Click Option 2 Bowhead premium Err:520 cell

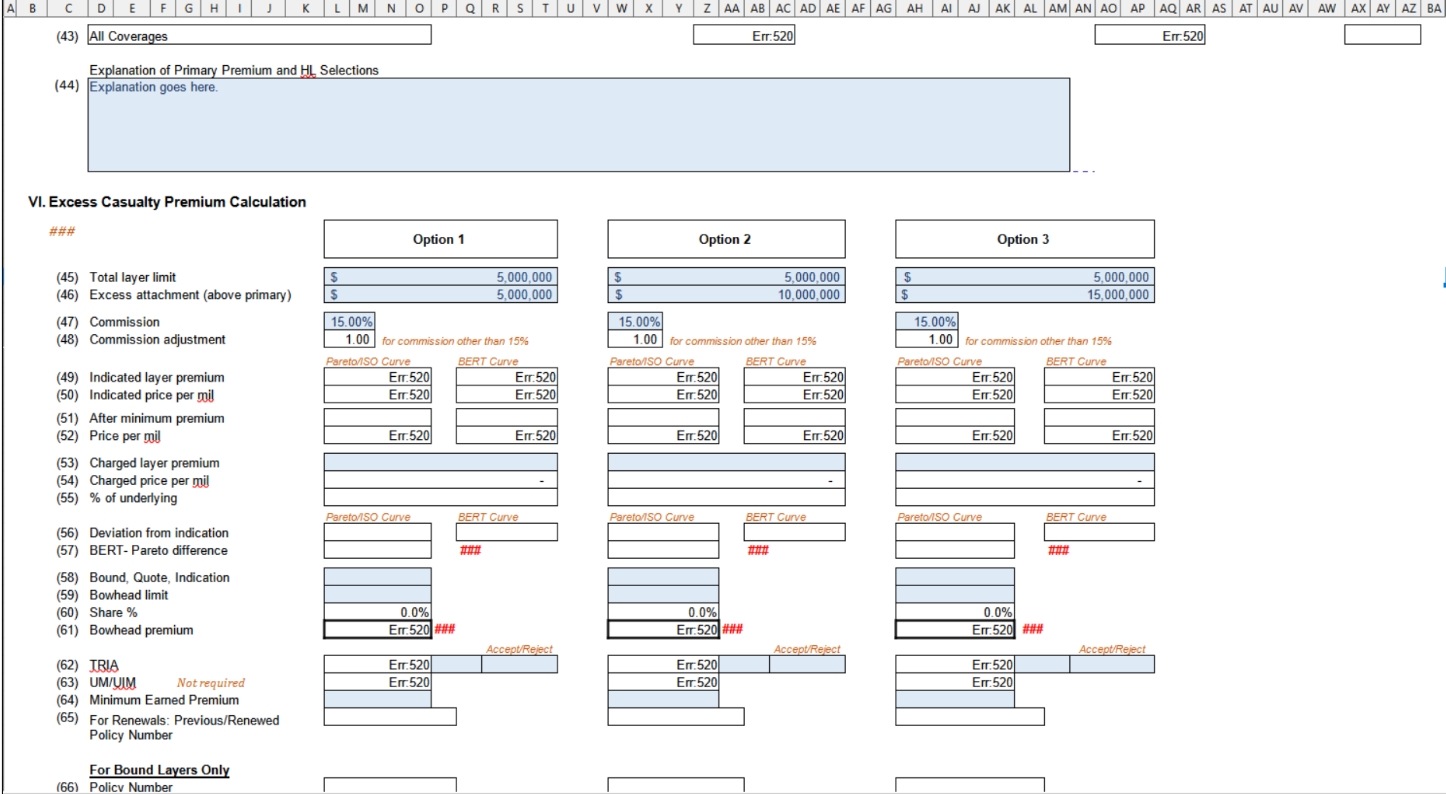click(663, 630)
